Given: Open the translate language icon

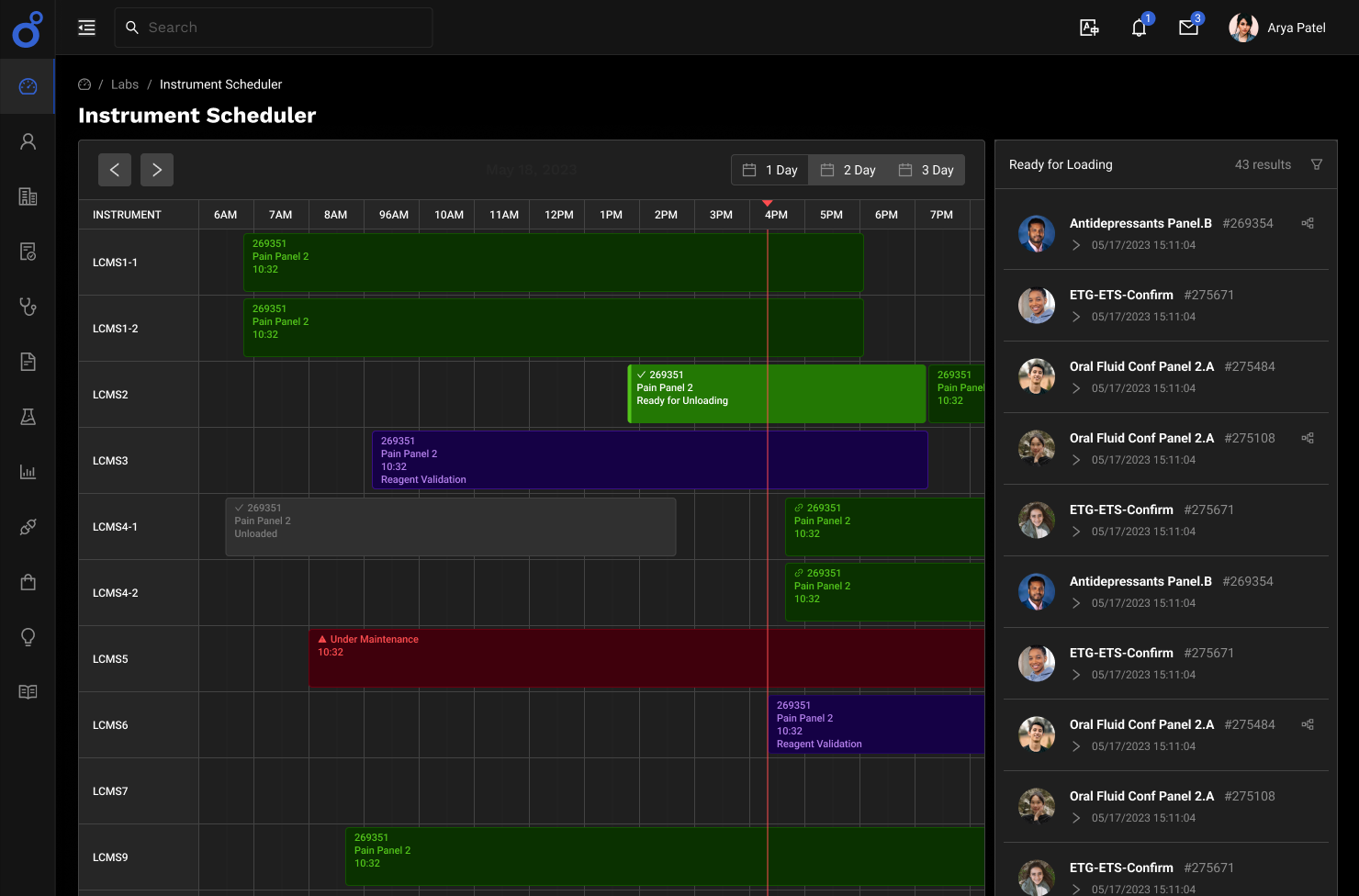Looking at the screenshot, I should click(1089, 28).
